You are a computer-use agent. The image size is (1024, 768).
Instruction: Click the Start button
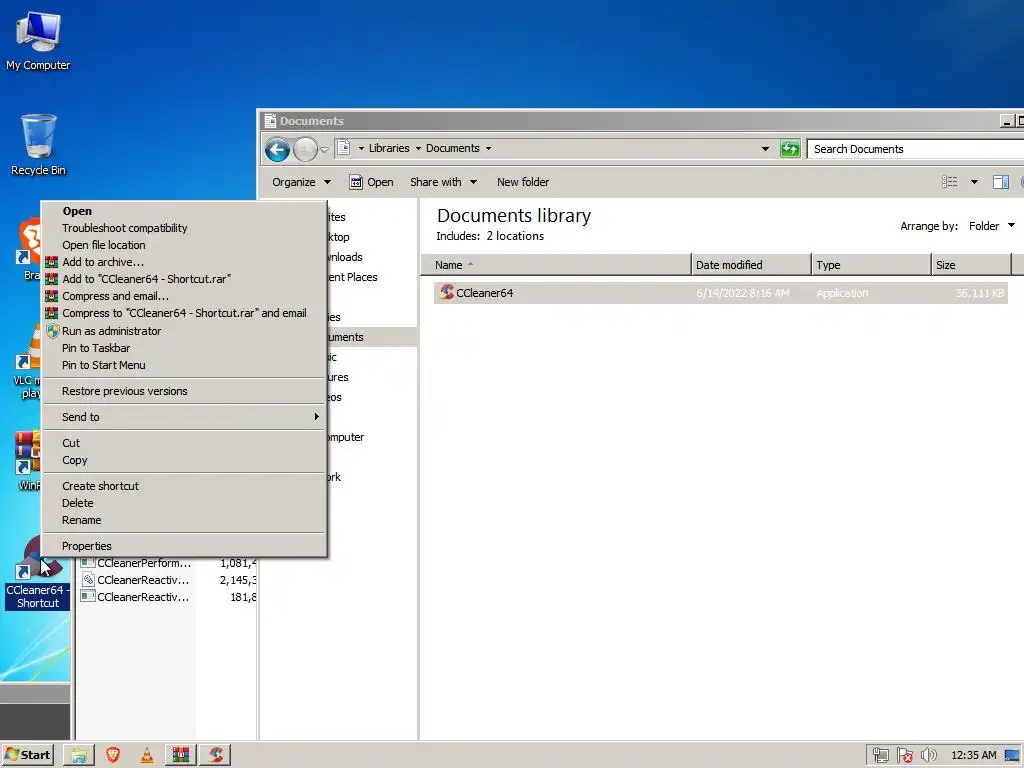click(x=27, y=756)
